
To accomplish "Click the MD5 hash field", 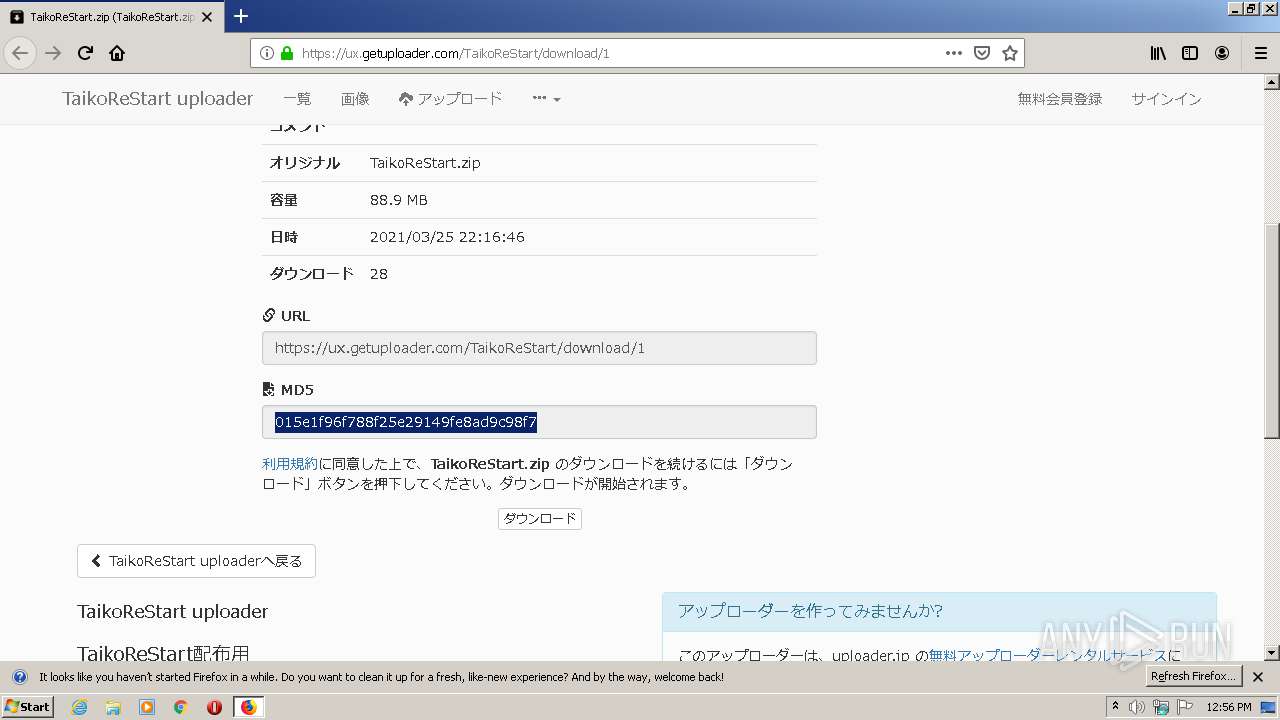I will (x=539, y=422).
